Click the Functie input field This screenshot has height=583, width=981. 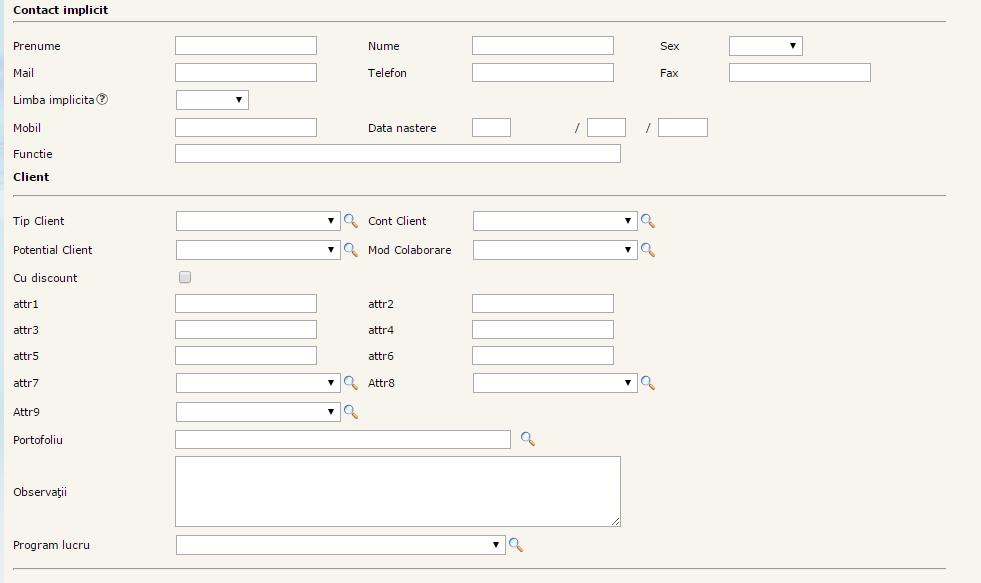point(397,154)
